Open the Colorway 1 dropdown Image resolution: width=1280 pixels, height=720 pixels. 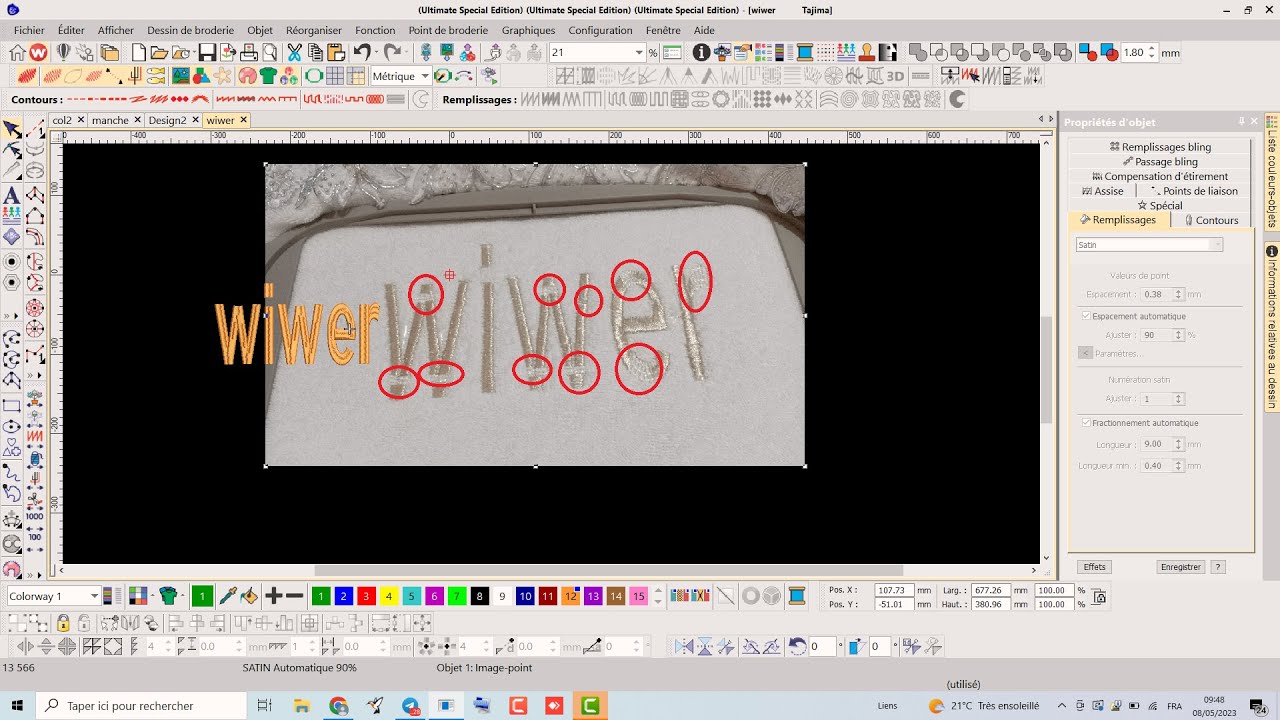coord(94,596)
